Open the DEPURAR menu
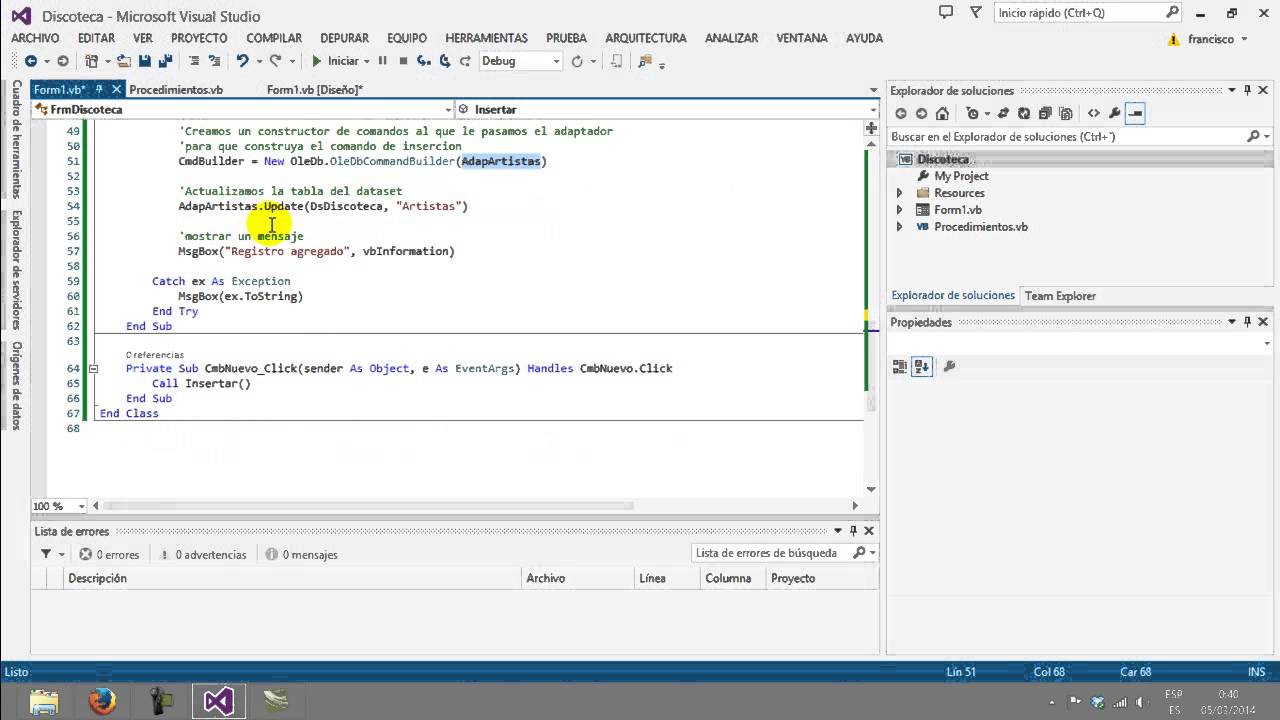The image size is (1280, 720). 344,38
